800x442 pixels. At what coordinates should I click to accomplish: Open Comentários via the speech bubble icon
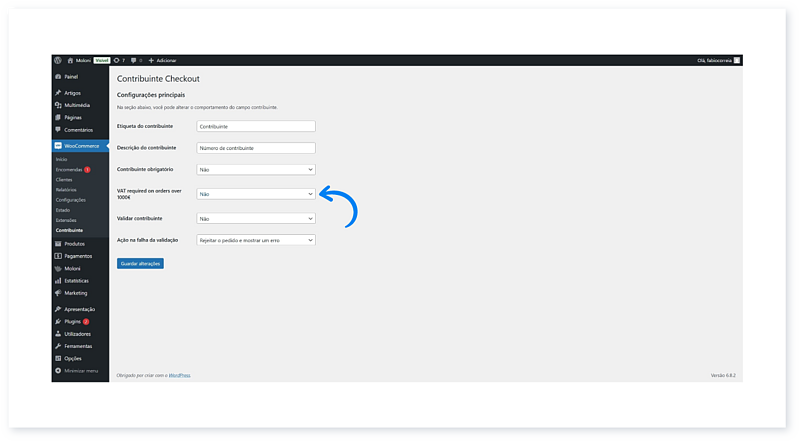[58, 130]
